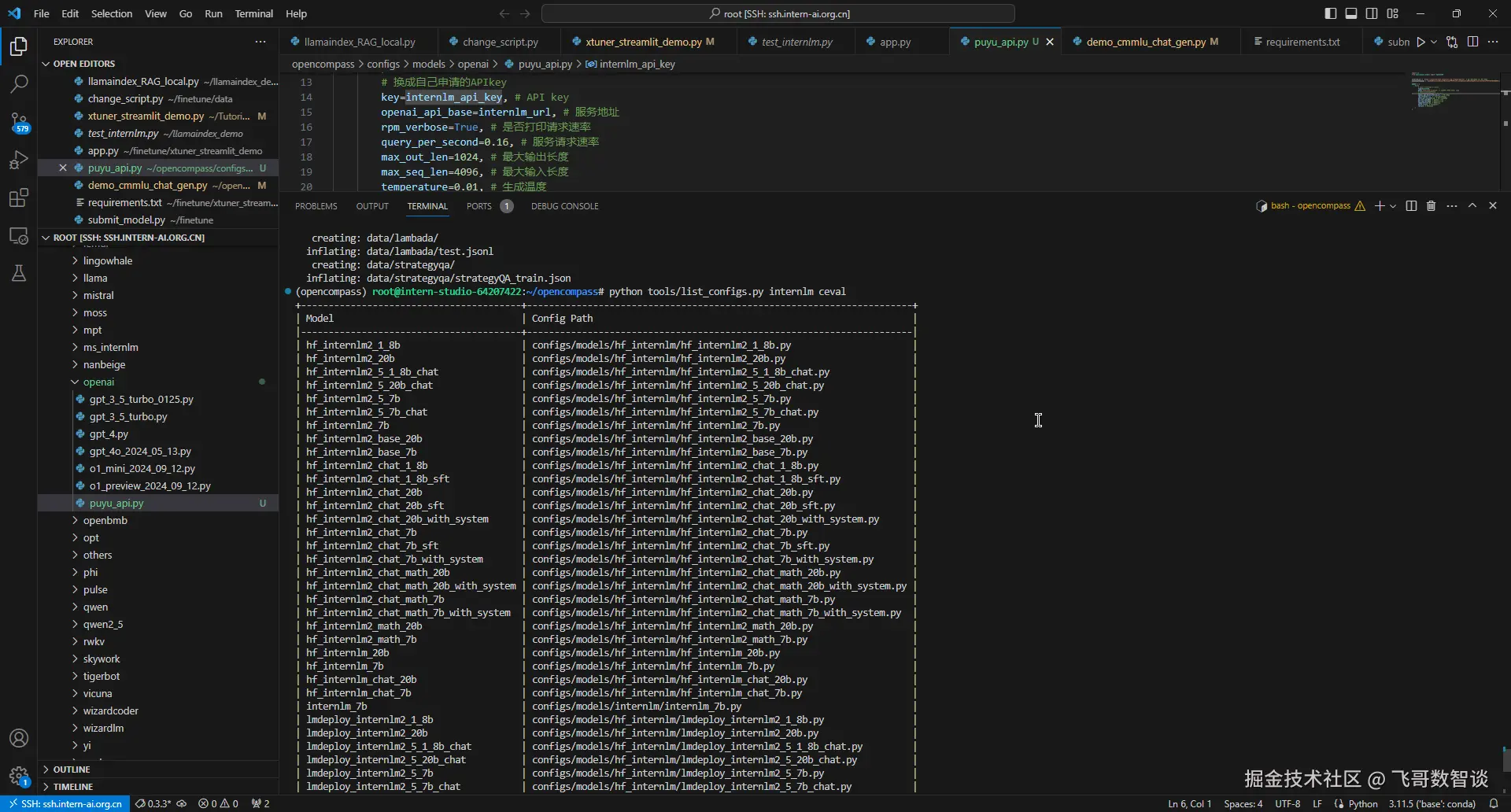Open the Terminal menu
Image resolution: width=1511 pixels, height=812 pixels.
pyautogui.click(x=253, y=13)
